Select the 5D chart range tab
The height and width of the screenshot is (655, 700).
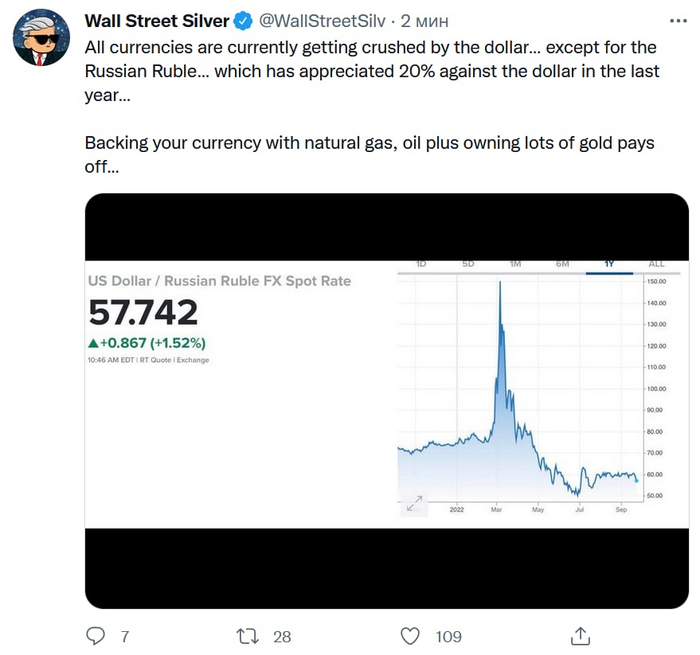click(468, 264)
